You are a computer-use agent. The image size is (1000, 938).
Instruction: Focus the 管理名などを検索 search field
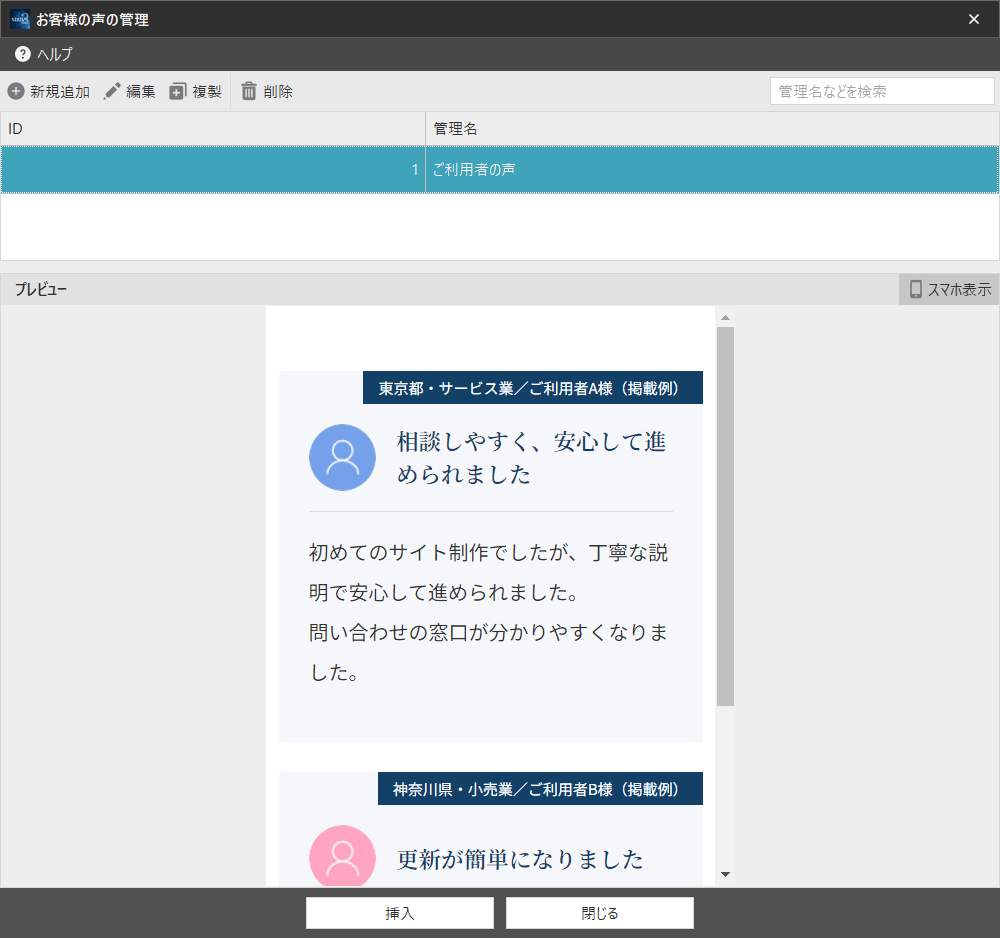click(882, 91)
